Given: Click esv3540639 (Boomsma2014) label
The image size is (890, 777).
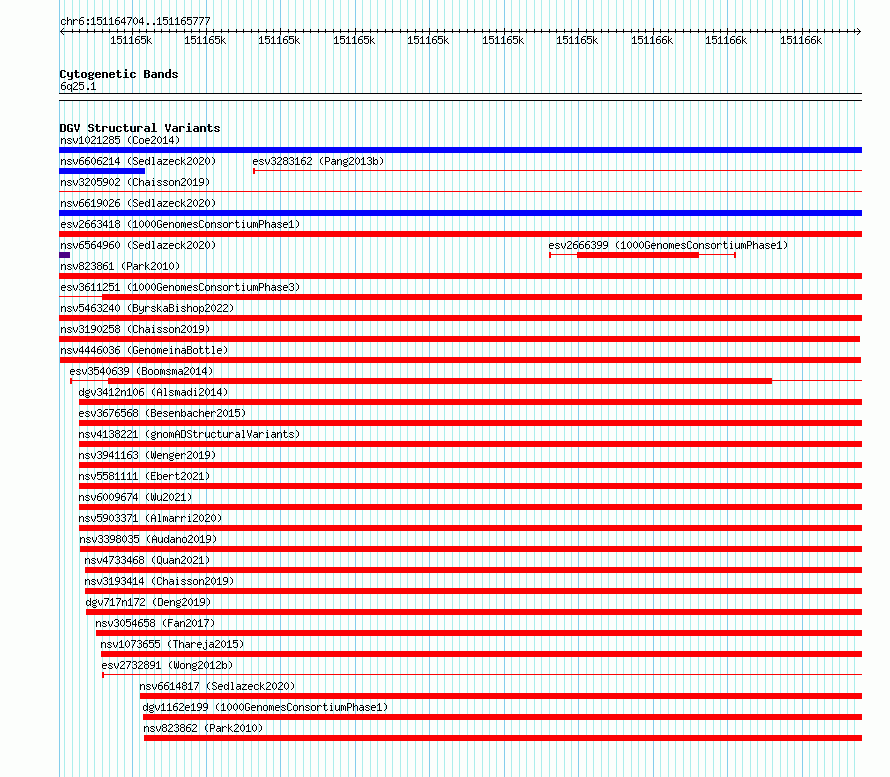Looking at the screenshot, I should click(141, 371).
